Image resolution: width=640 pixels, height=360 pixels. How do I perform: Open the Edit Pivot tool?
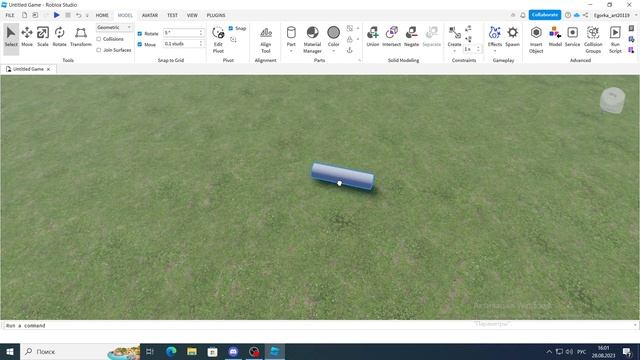pyautogui.click(x=218, y=40)
